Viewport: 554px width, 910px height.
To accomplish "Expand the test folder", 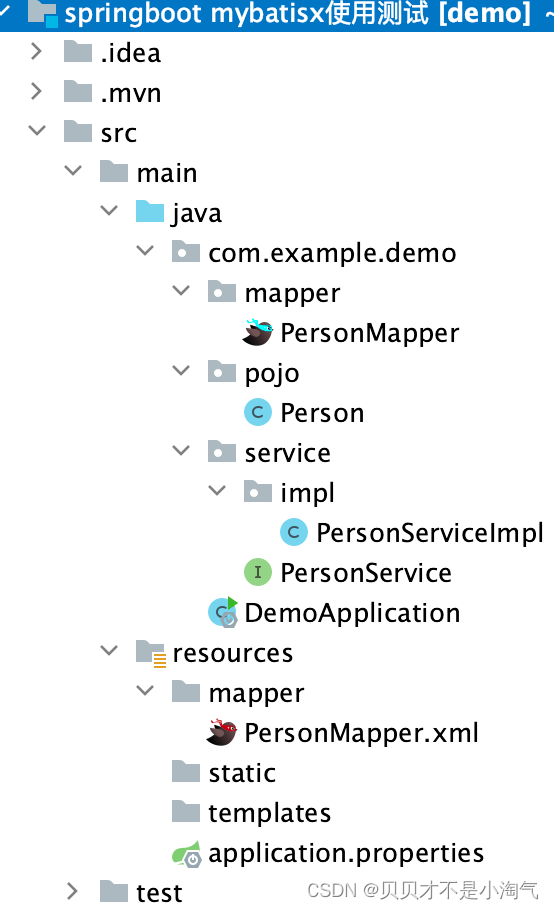I will click(73, 891).
